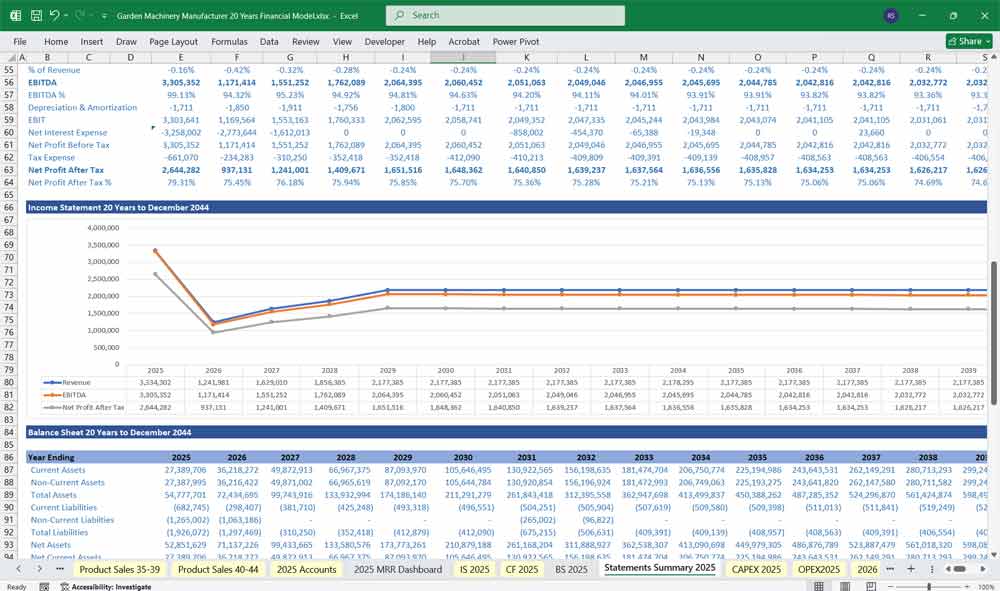Switch to the Formulas ribbon tab
Viewport: 1000px width, 591px height.
[x=229, y=41]
